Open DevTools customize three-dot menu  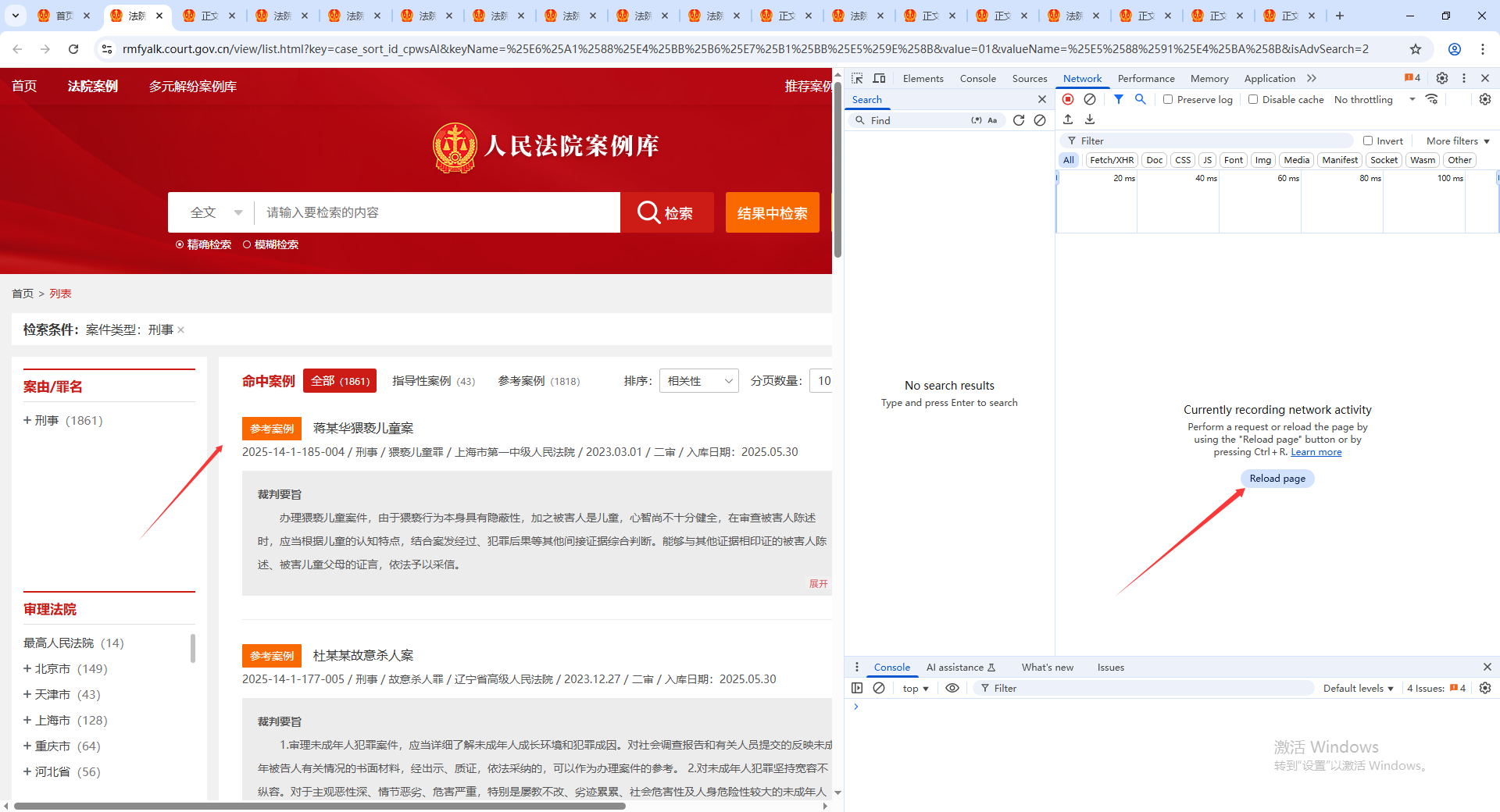click(1464, 78)
